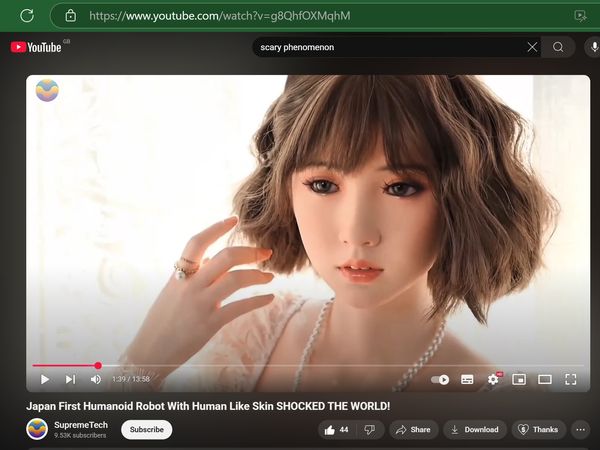This screenshot has height=450, width=600.
Task: Open the SupremeTech channel name link
Action: 81,425
